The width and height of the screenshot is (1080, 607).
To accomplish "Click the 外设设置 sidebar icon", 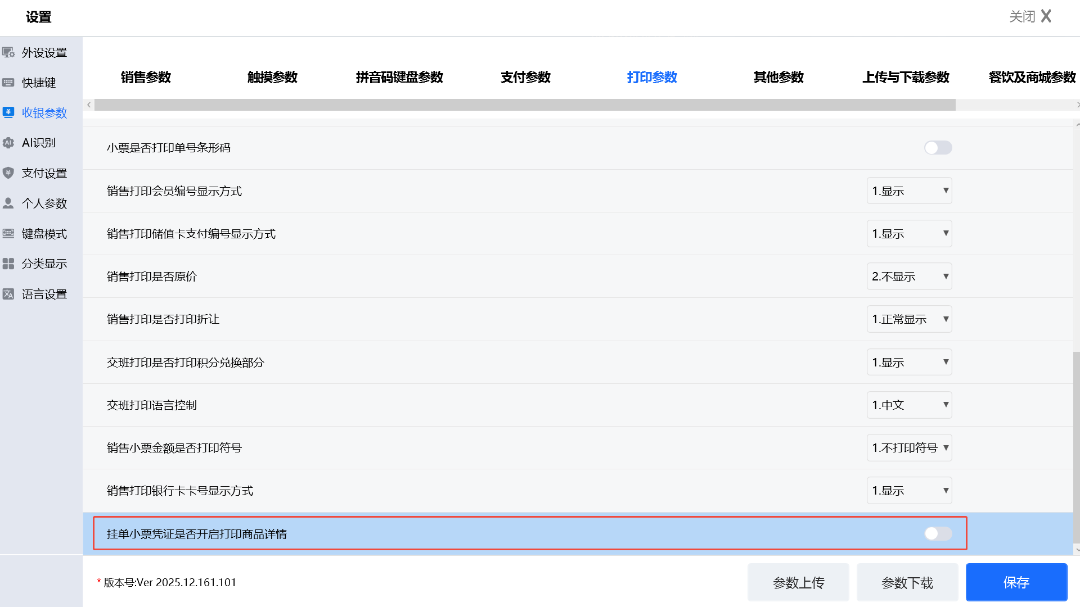I will [9, 52].
